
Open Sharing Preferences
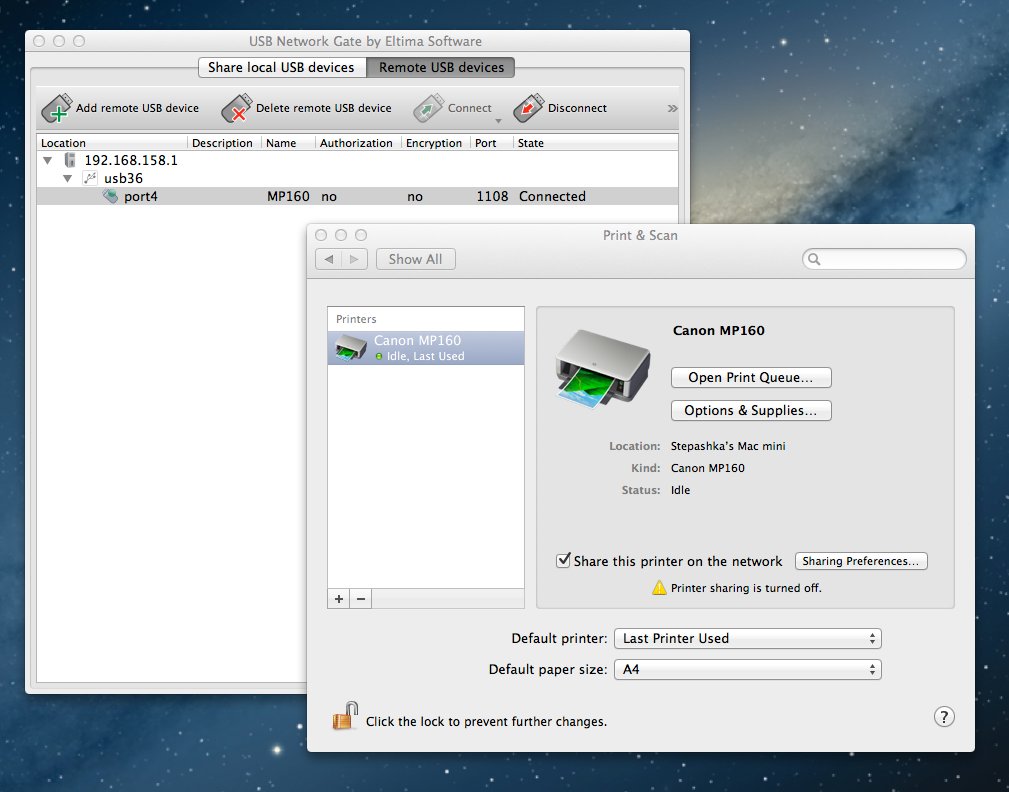[x=861, y=561]
